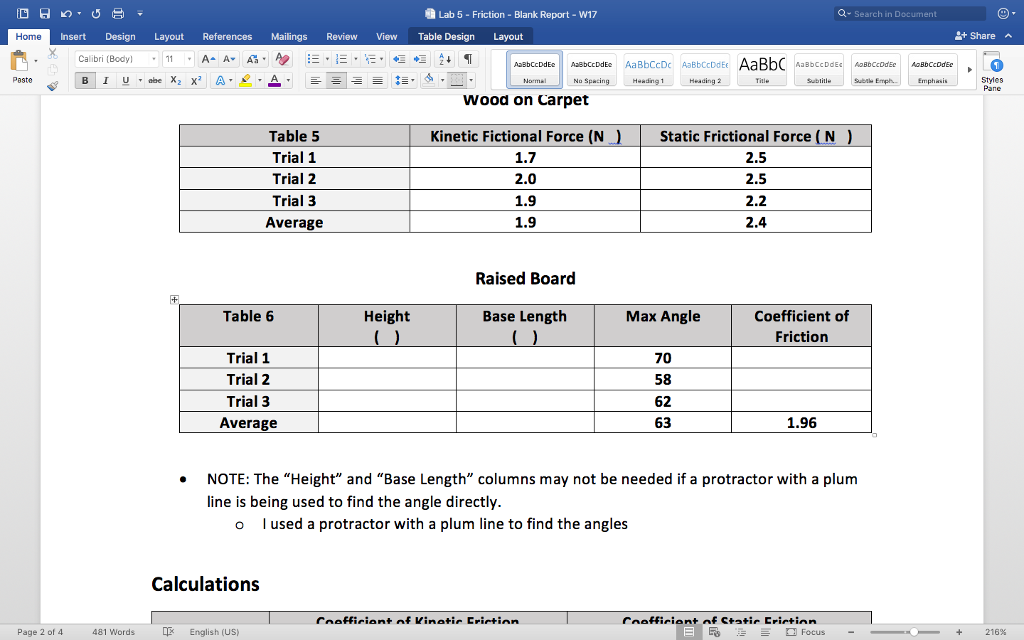This screenshot has height=640, width=1024.
Task: Enable Focus mode in the status bar
Action: [x=806, y=632]
